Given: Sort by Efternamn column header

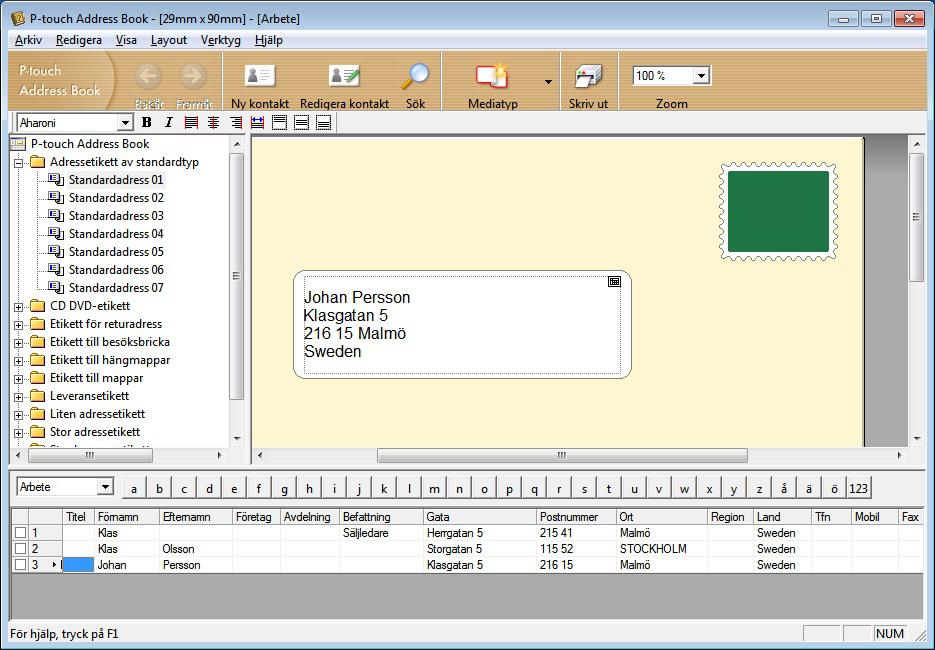Looking at the screenshot, I should coord(196,516).
